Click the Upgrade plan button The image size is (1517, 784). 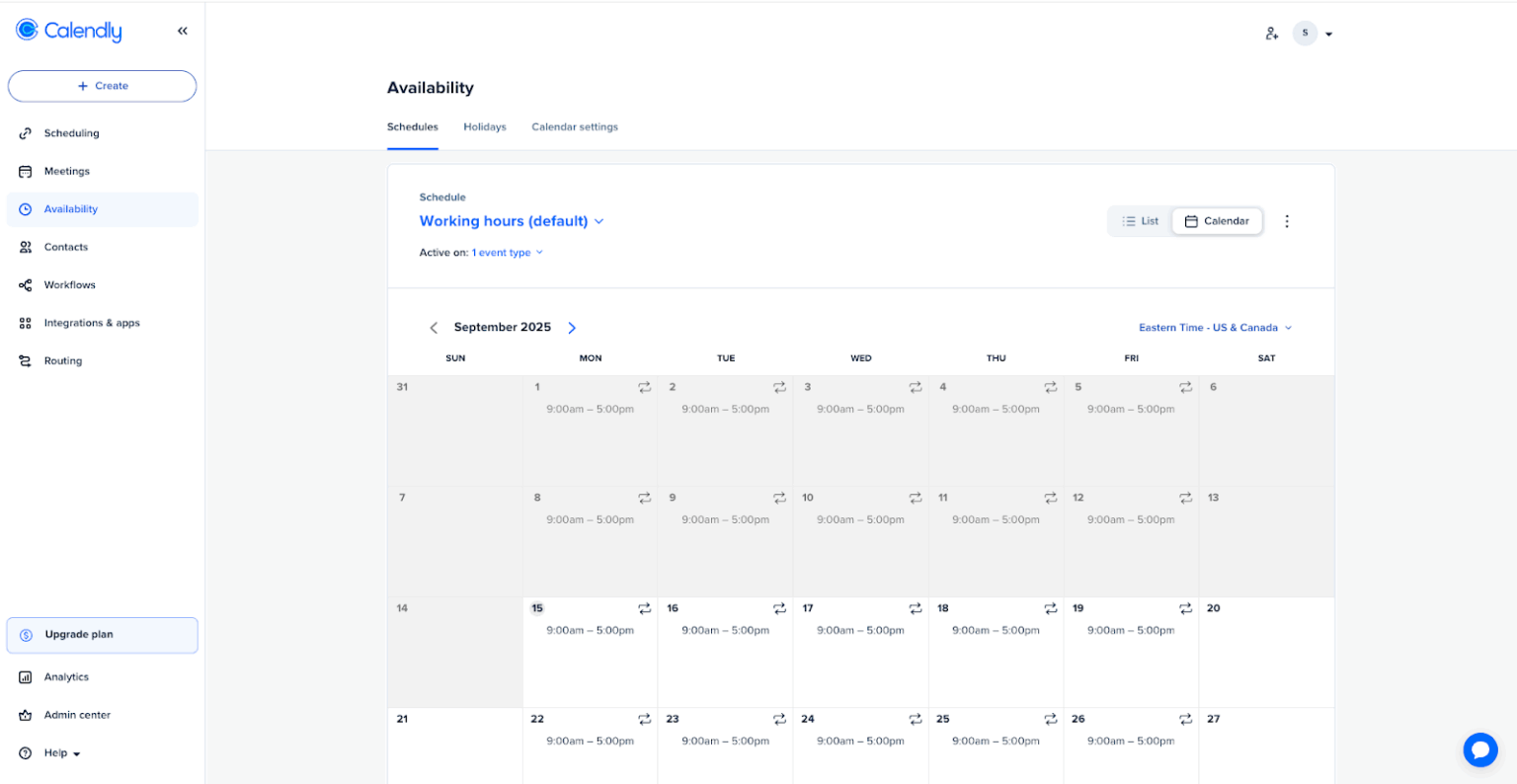coord(103,635)
